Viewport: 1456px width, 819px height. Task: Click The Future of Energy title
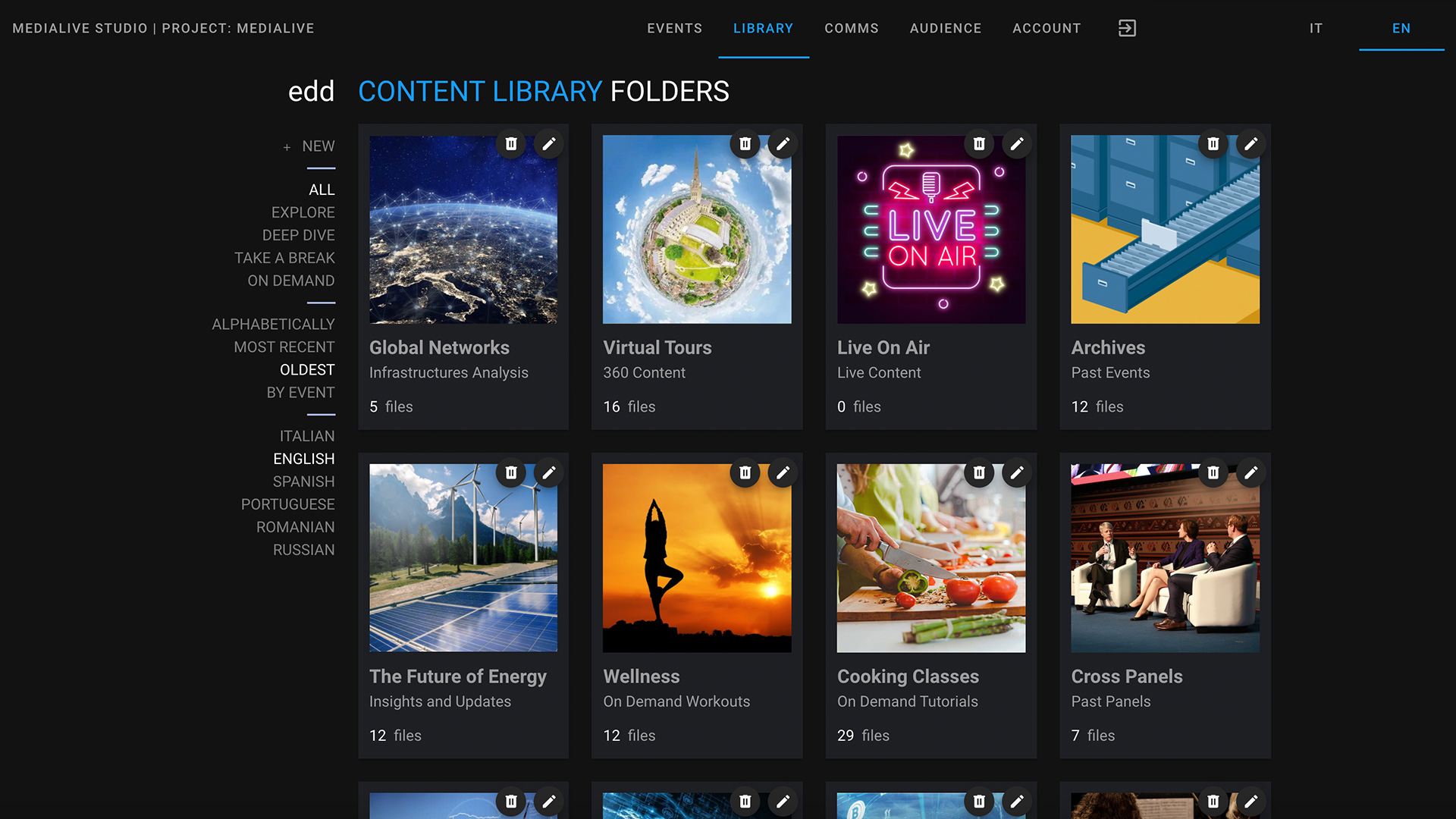[x=458, y=676]
